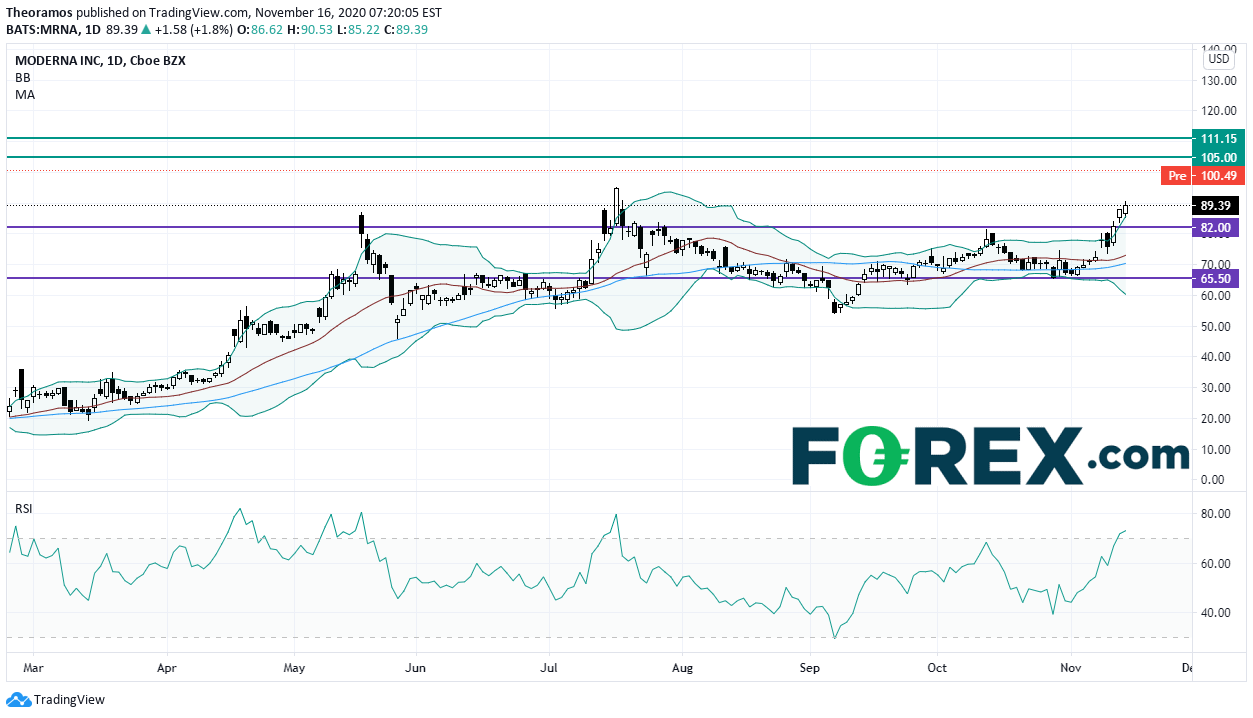Click the TradingView logo icon
The image size is (1253, 718).
point(17,700)
